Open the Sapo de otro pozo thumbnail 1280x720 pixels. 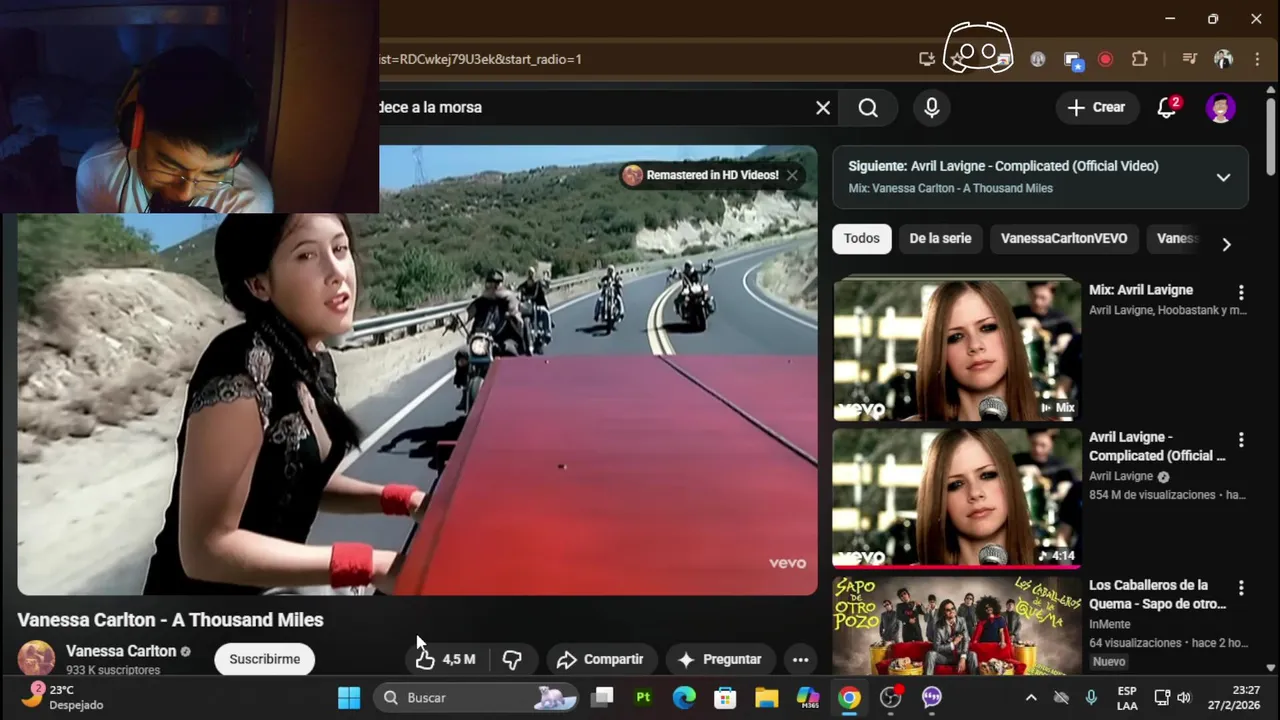coord(957,625)
